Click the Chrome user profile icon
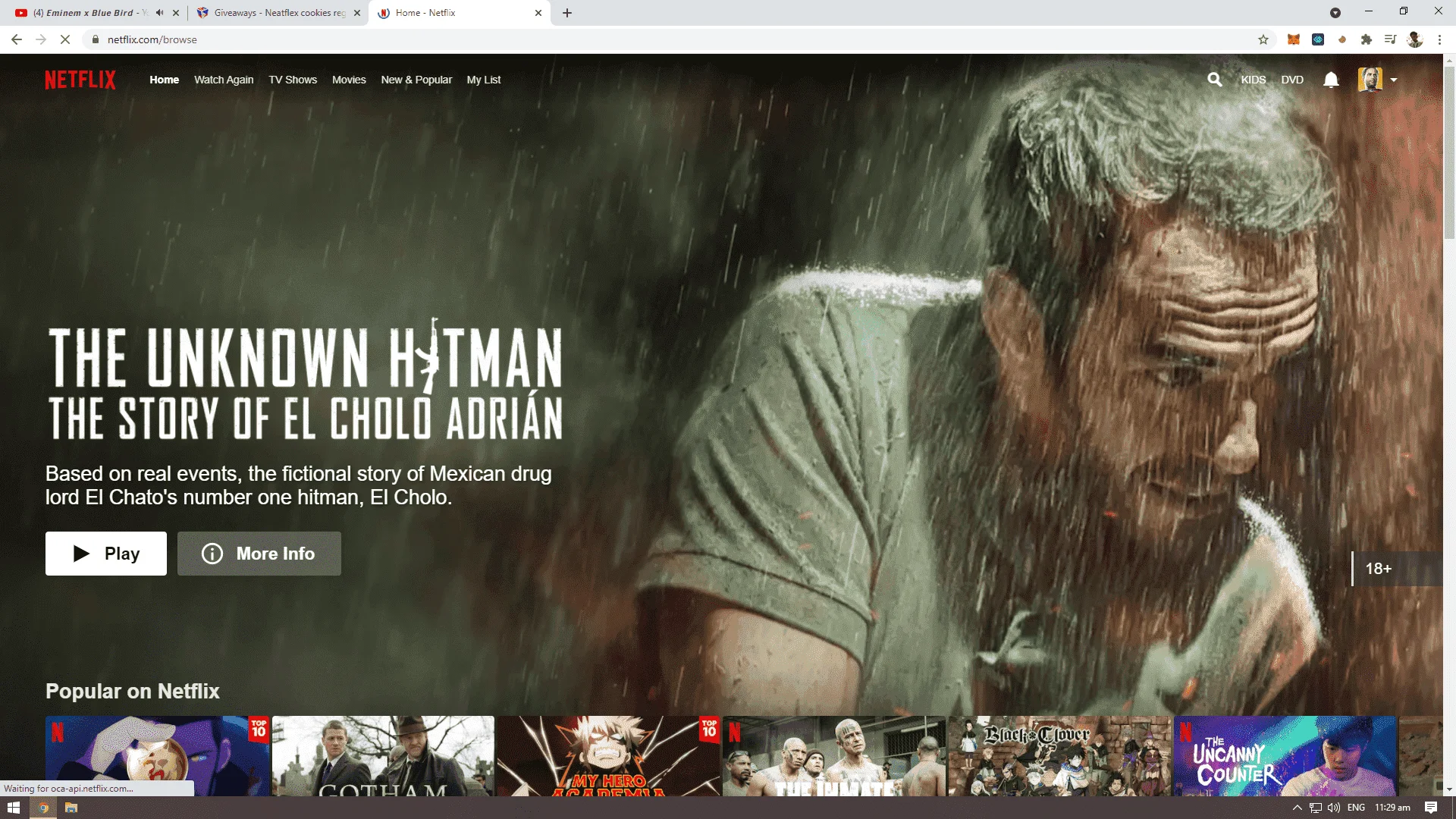Screen dimensions: 1456x819 coord(1415,39)
